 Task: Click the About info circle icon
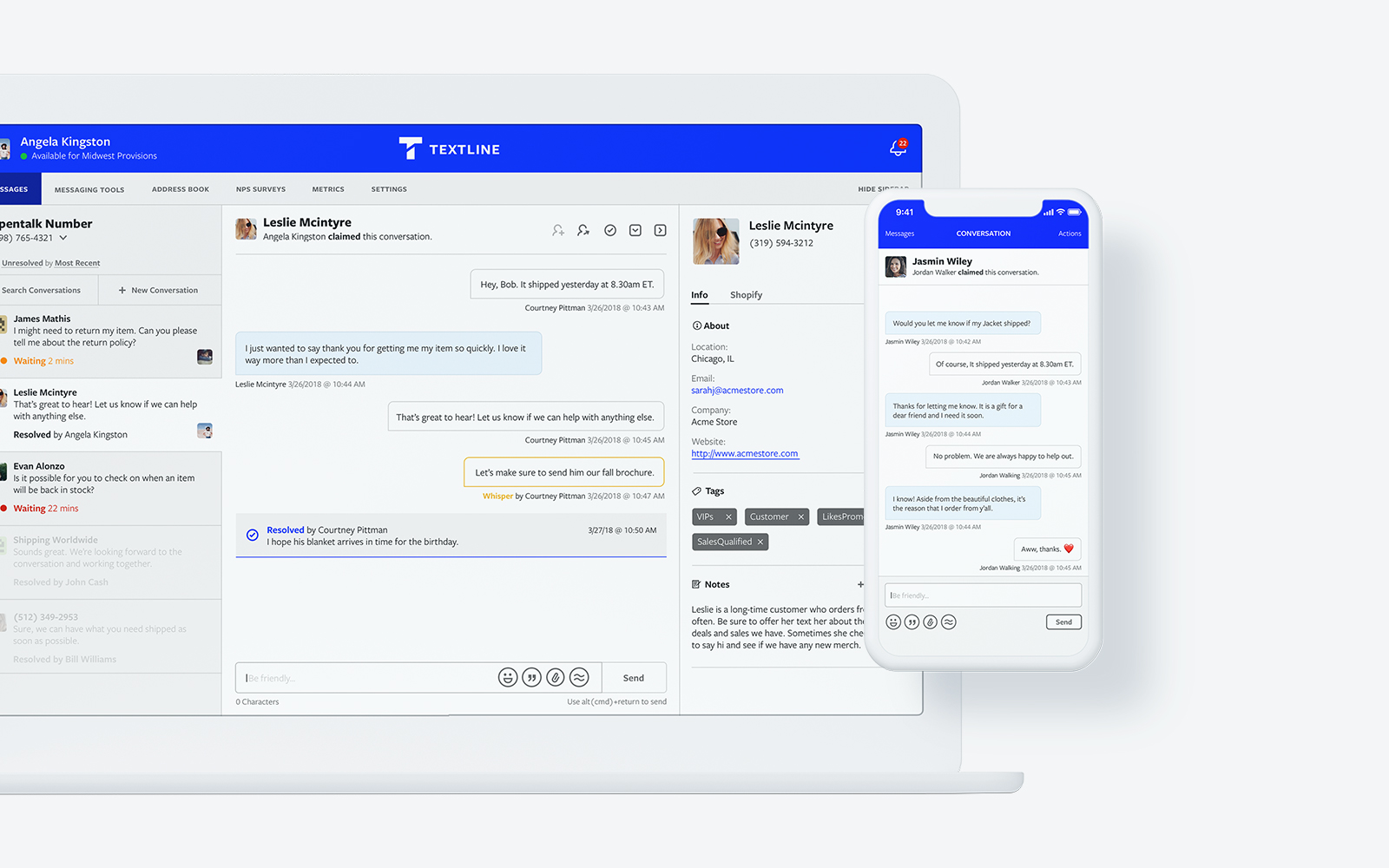pos(696,325)
